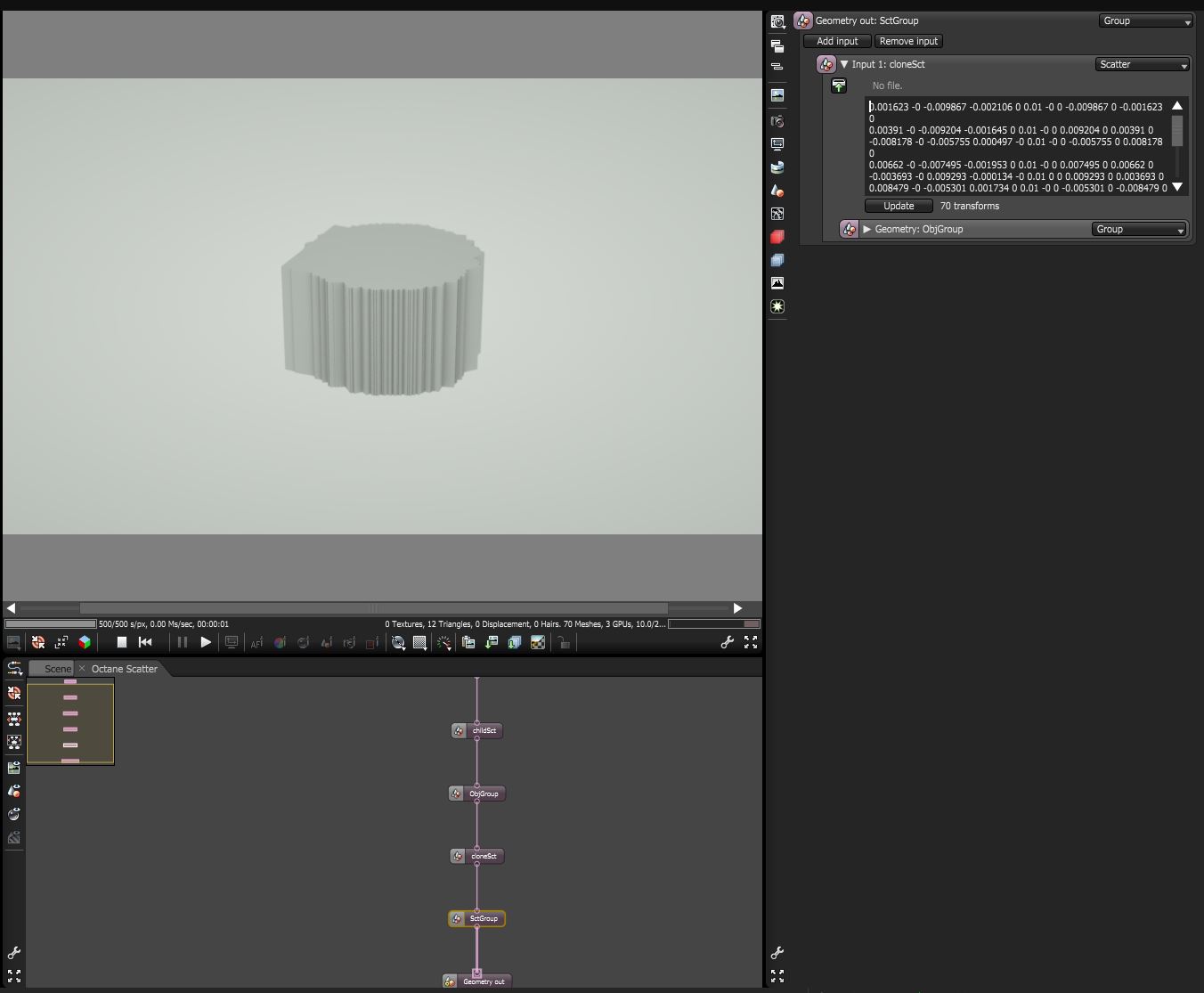Open the Geometry out SctGroup type dropdown
The width and height of the screenshot is (1204, 993).
pos(1145,20)
